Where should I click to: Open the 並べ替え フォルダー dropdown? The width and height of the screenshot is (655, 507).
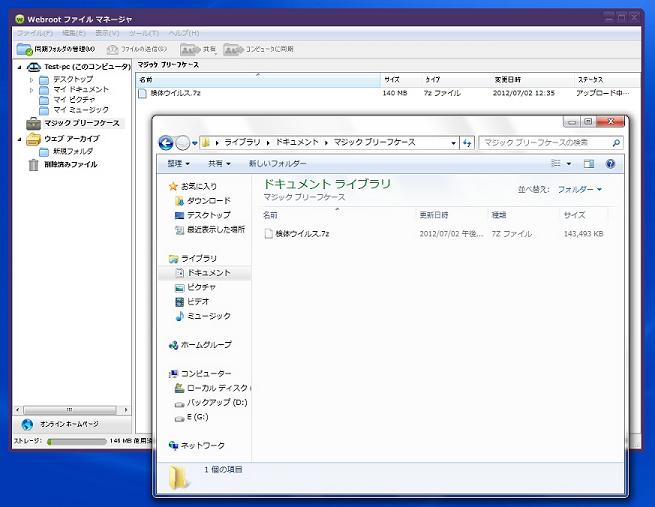click(x=580, y=190)
